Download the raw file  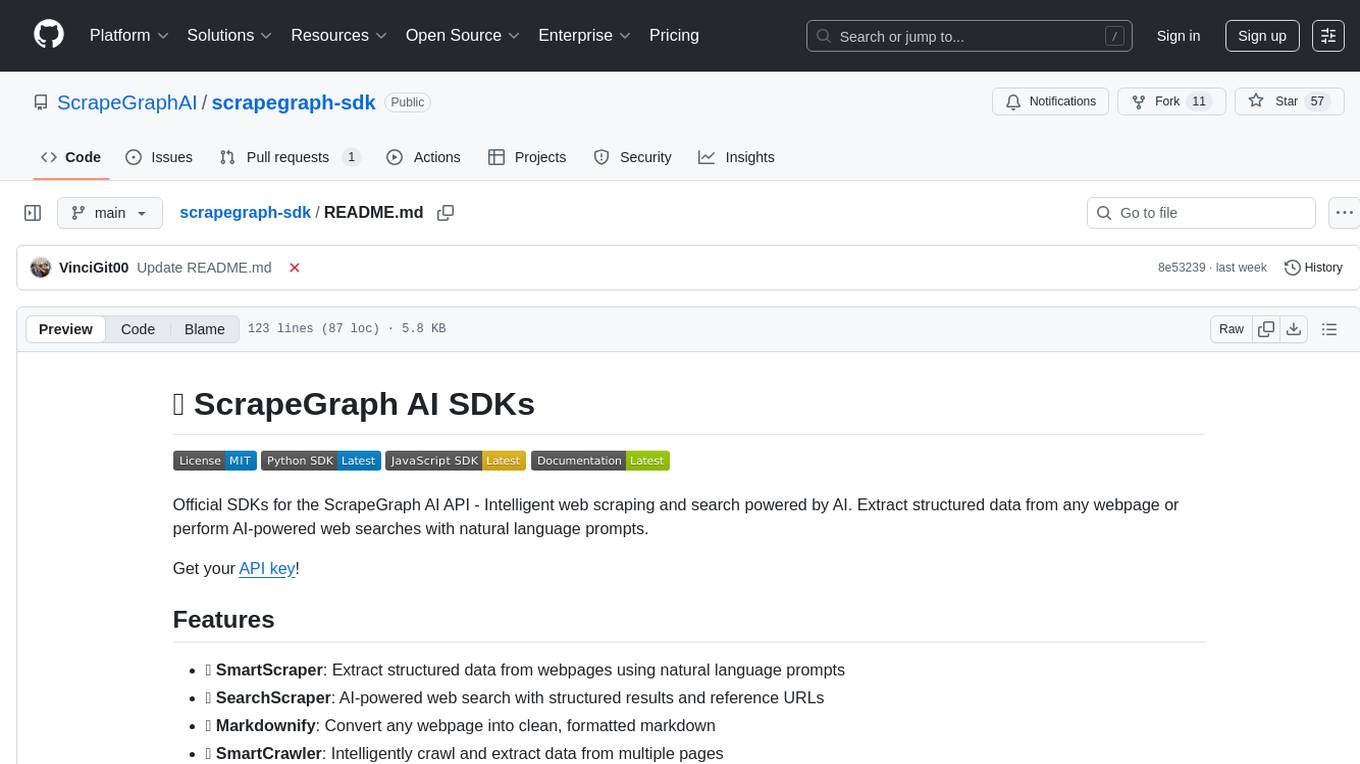tap(1293, 329)
